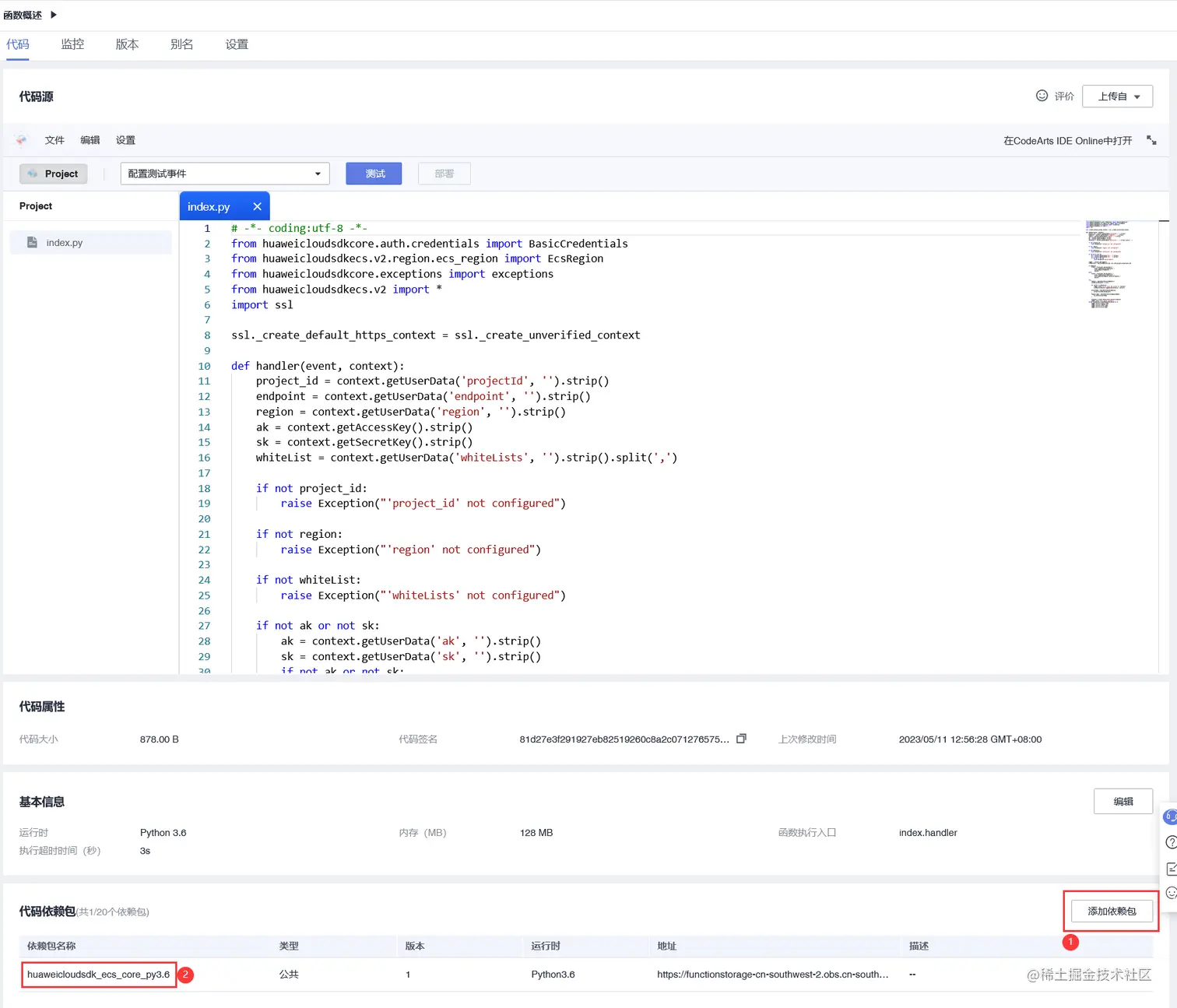Expand the 函数概述 section arrow
Viewport: 1177px width, 1008px height.
pos(54,15)
